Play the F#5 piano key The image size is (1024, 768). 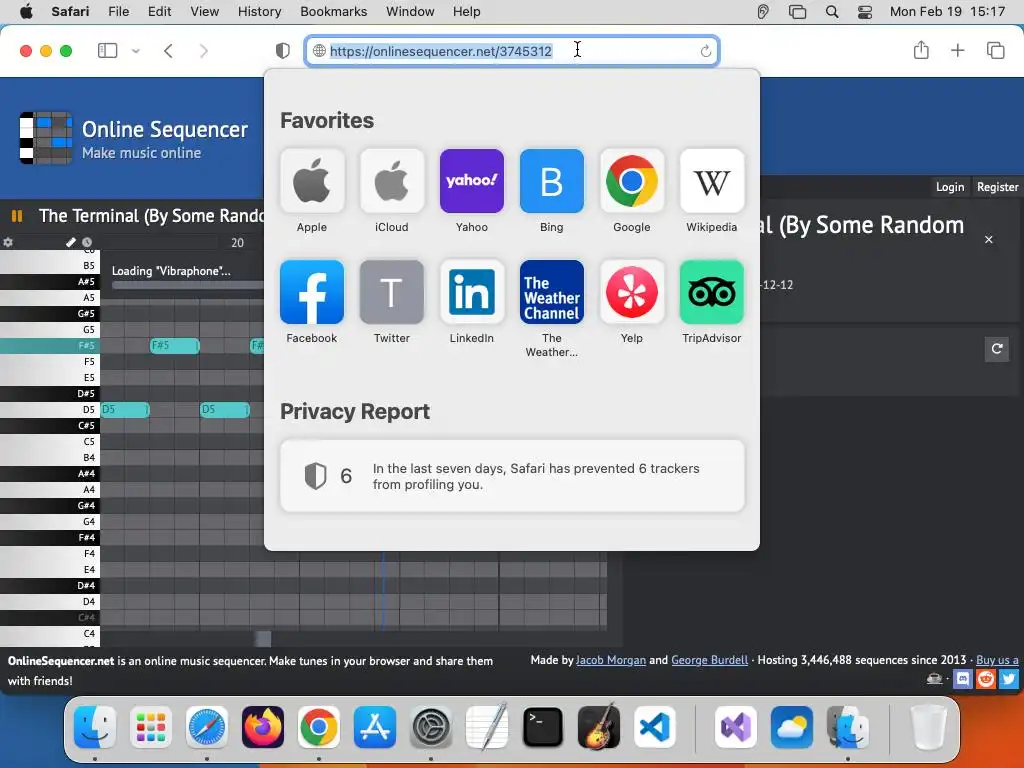(x=50, y=345)
